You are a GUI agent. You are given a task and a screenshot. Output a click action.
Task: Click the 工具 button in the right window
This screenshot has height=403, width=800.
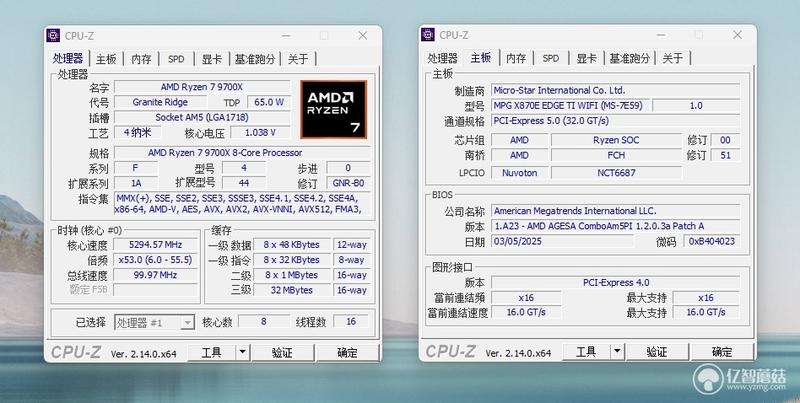tap(586, 351)
